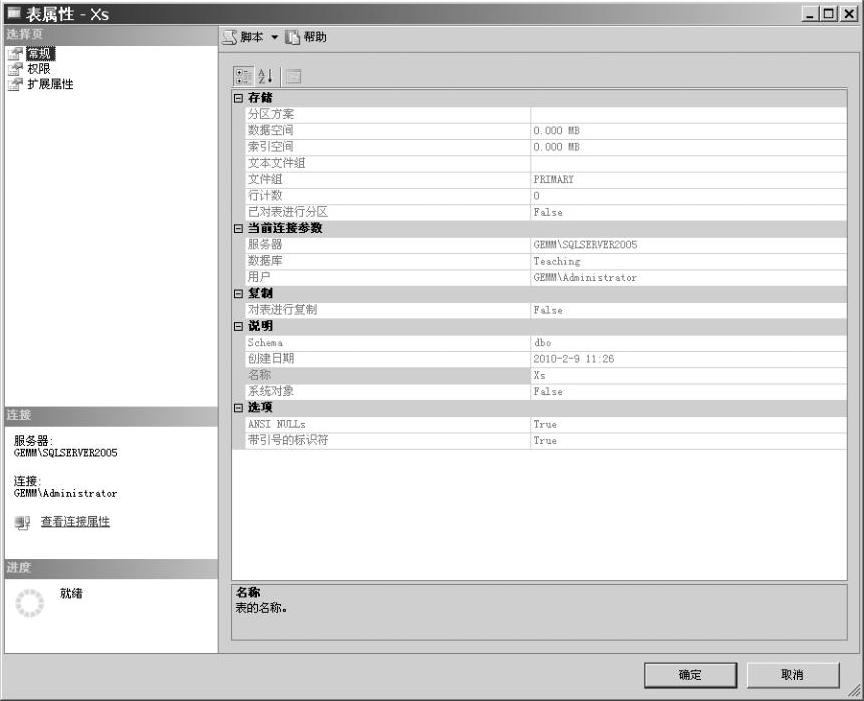Screen dimensions: 864x701
Task: Select the 文本文件组 property row
Action: click(546, 163)
